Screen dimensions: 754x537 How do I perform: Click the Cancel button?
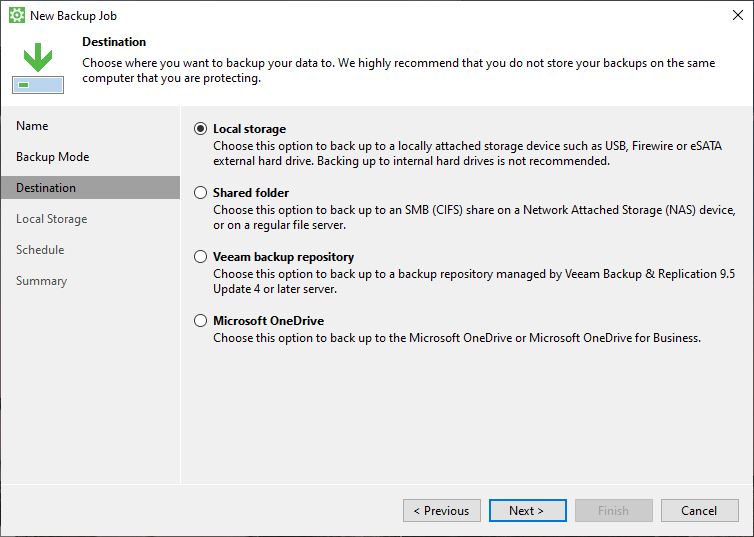point(700,511)
